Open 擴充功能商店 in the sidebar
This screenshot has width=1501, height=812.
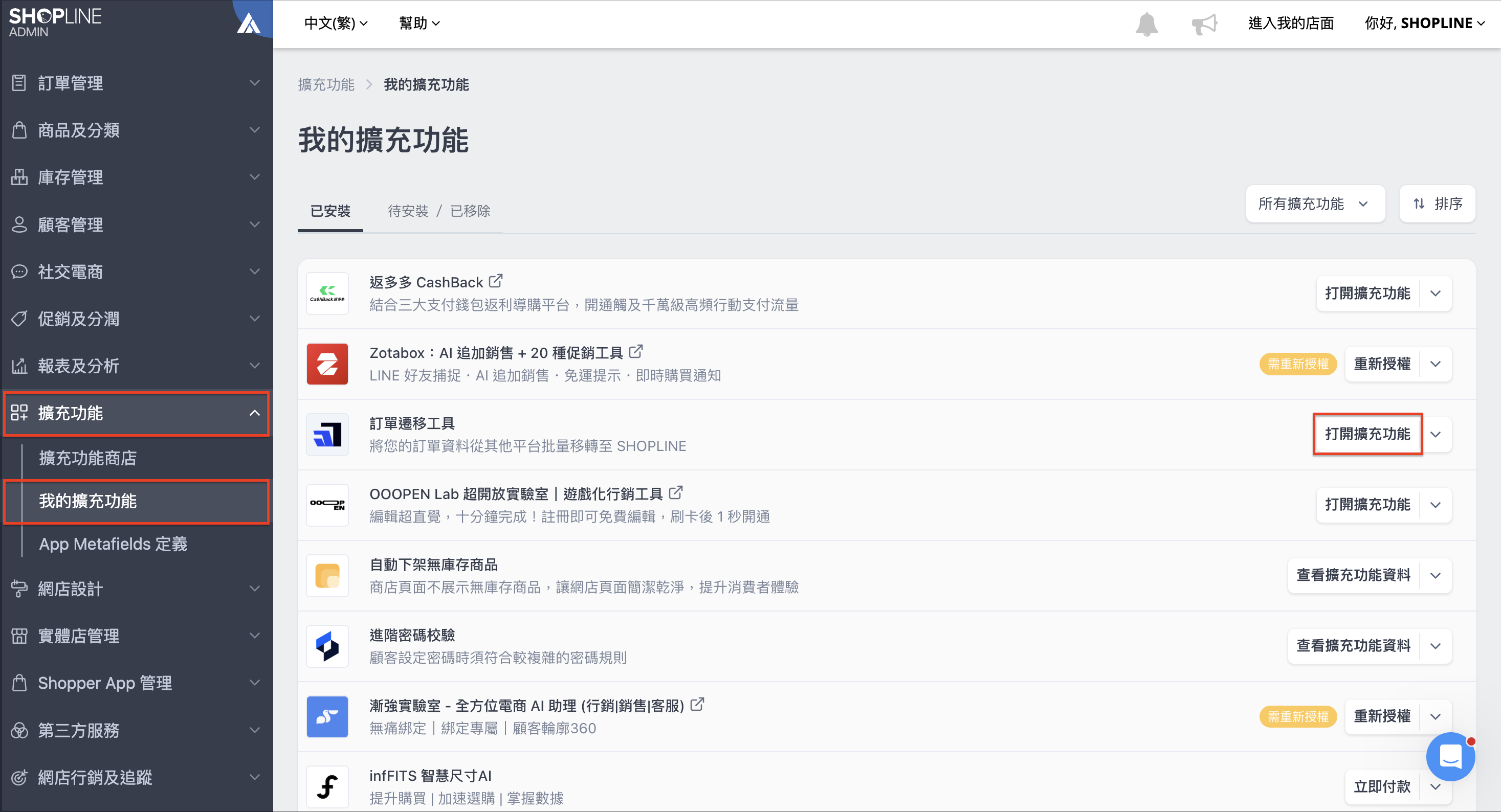87,458
